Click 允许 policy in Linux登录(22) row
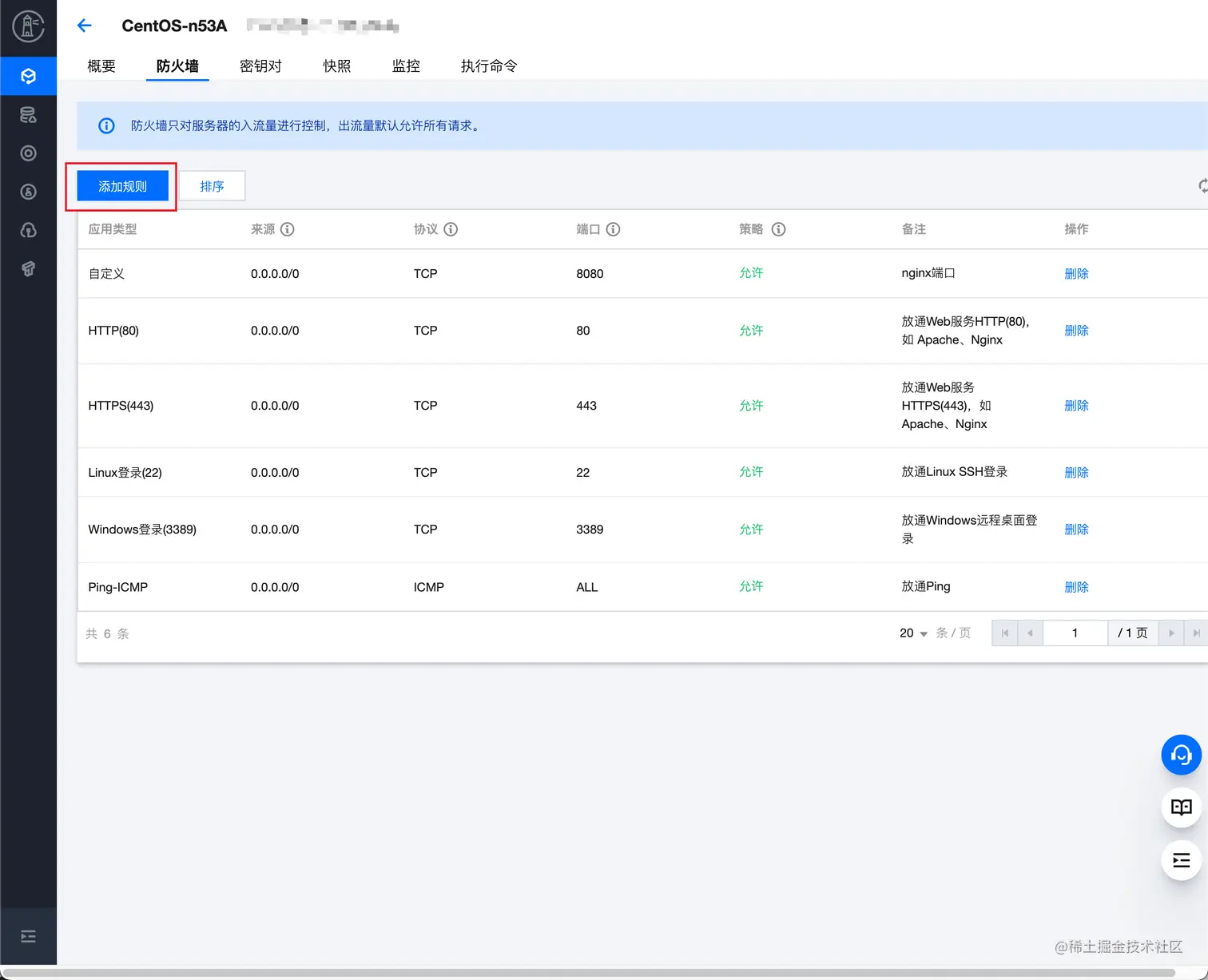Viewport: 1208px width, 980px height. [x=751, y=472]
